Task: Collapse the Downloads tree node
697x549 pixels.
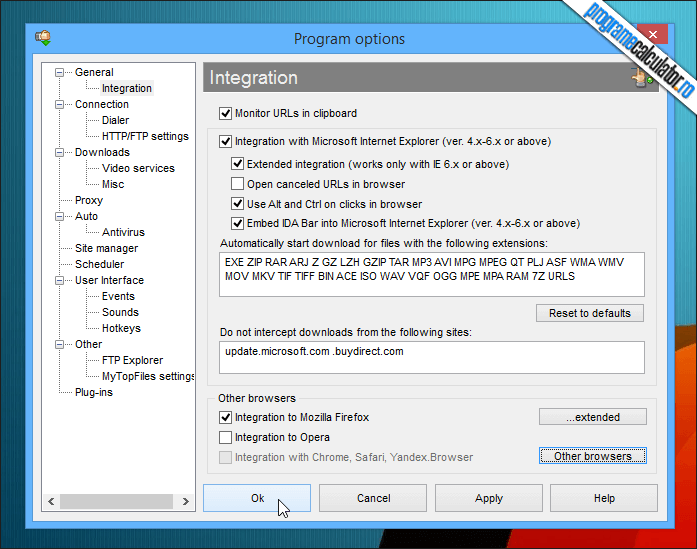Action: click(59, 152)
